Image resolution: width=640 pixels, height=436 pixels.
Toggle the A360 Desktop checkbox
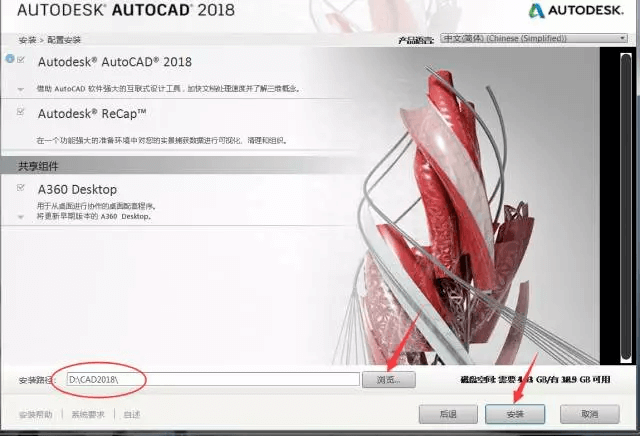coord(20,187)
